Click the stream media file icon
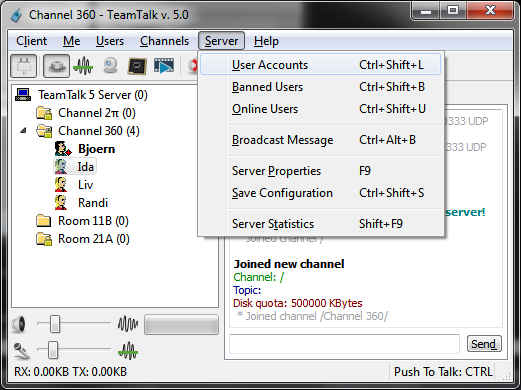This screenshot has width=521, height=390. (x=164, y=66)
